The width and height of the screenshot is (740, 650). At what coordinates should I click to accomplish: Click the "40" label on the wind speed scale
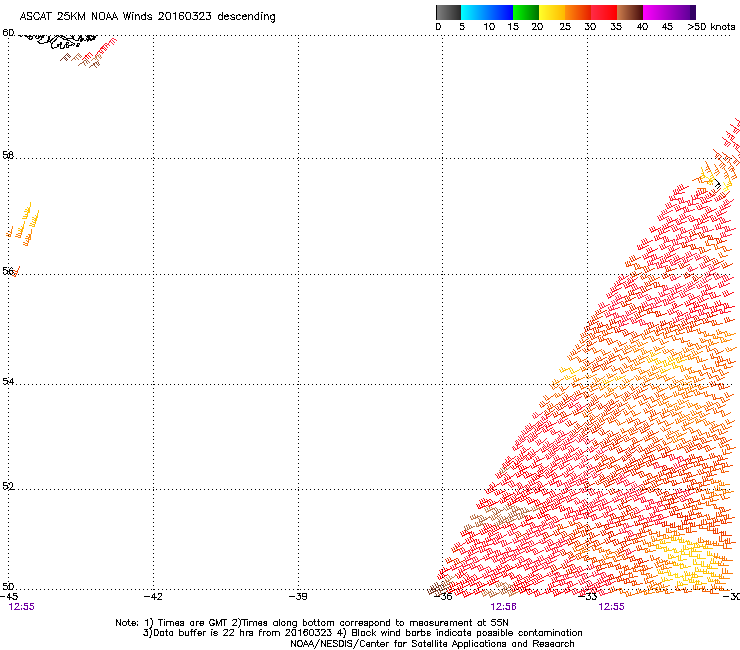(x=642, y=27)
